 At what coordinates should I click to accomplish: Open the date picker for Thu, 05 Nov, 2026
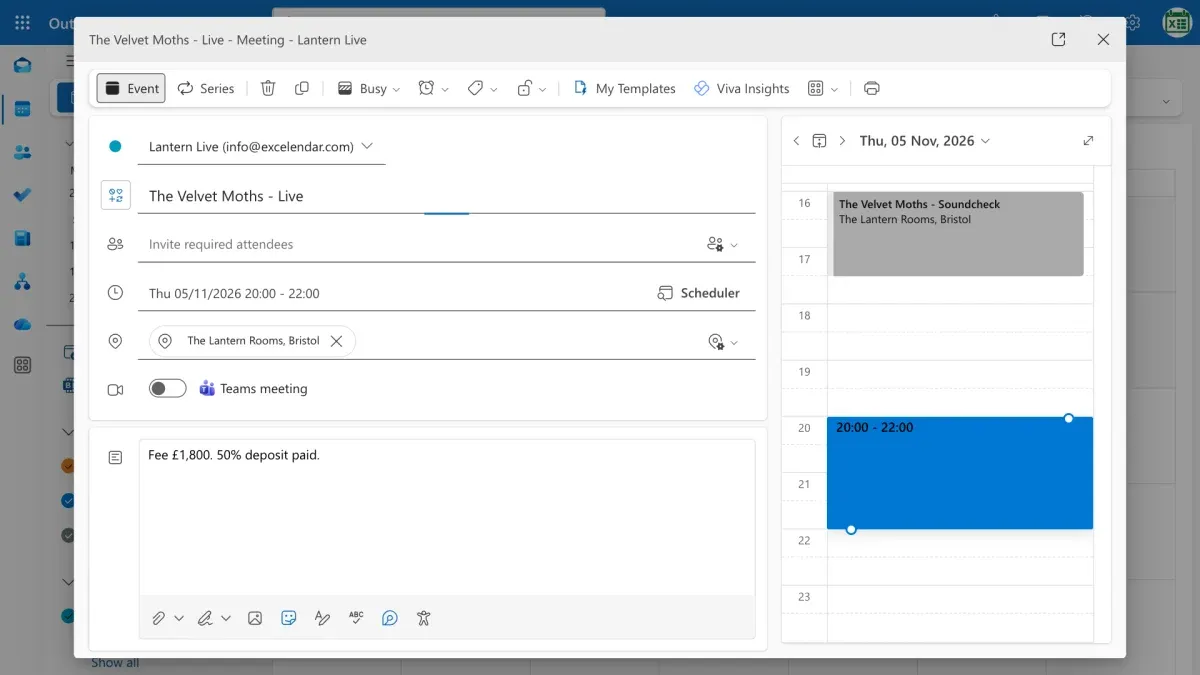click(925, 141)
